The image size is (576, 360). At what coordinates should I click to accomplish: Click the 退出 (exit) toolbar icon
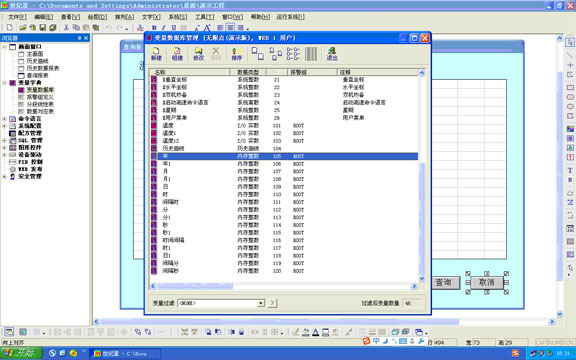332,54
